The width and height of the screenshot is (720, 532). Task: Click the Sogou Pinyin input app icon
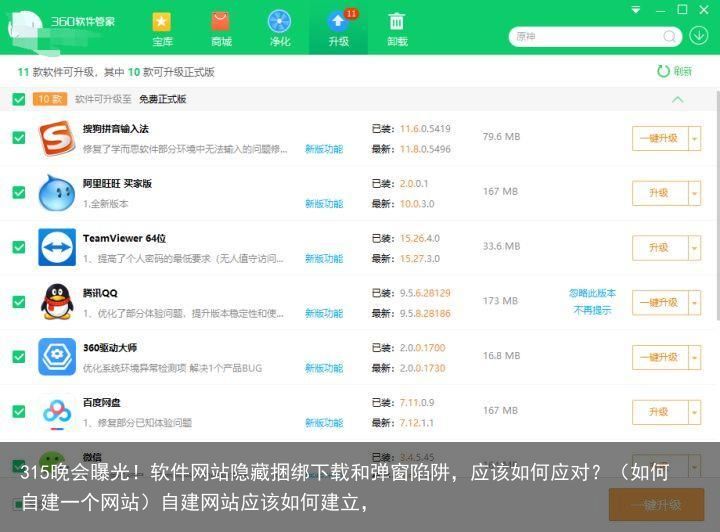(57, 138)
